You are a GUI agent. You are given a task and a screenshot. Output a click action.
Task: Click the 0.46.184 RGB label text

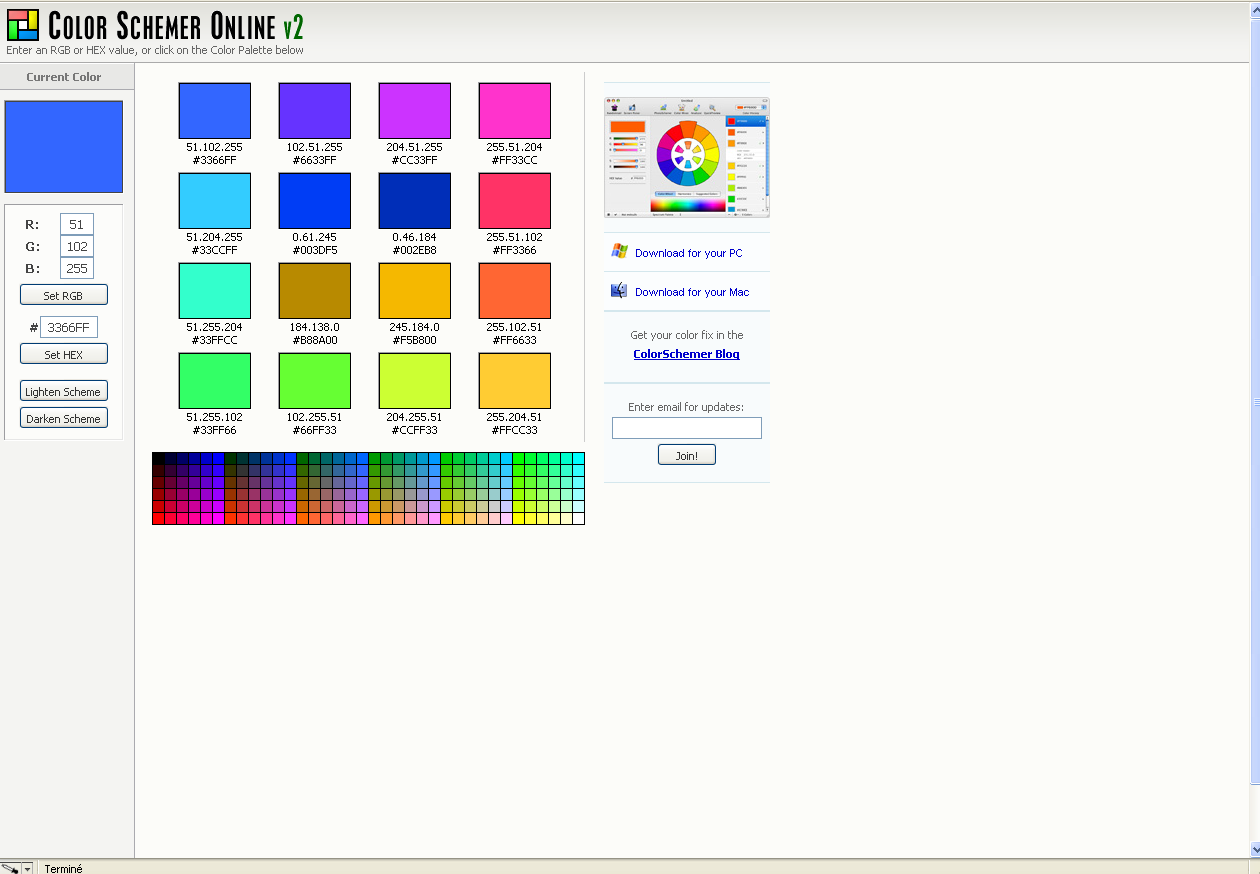[x=415, y=237]
